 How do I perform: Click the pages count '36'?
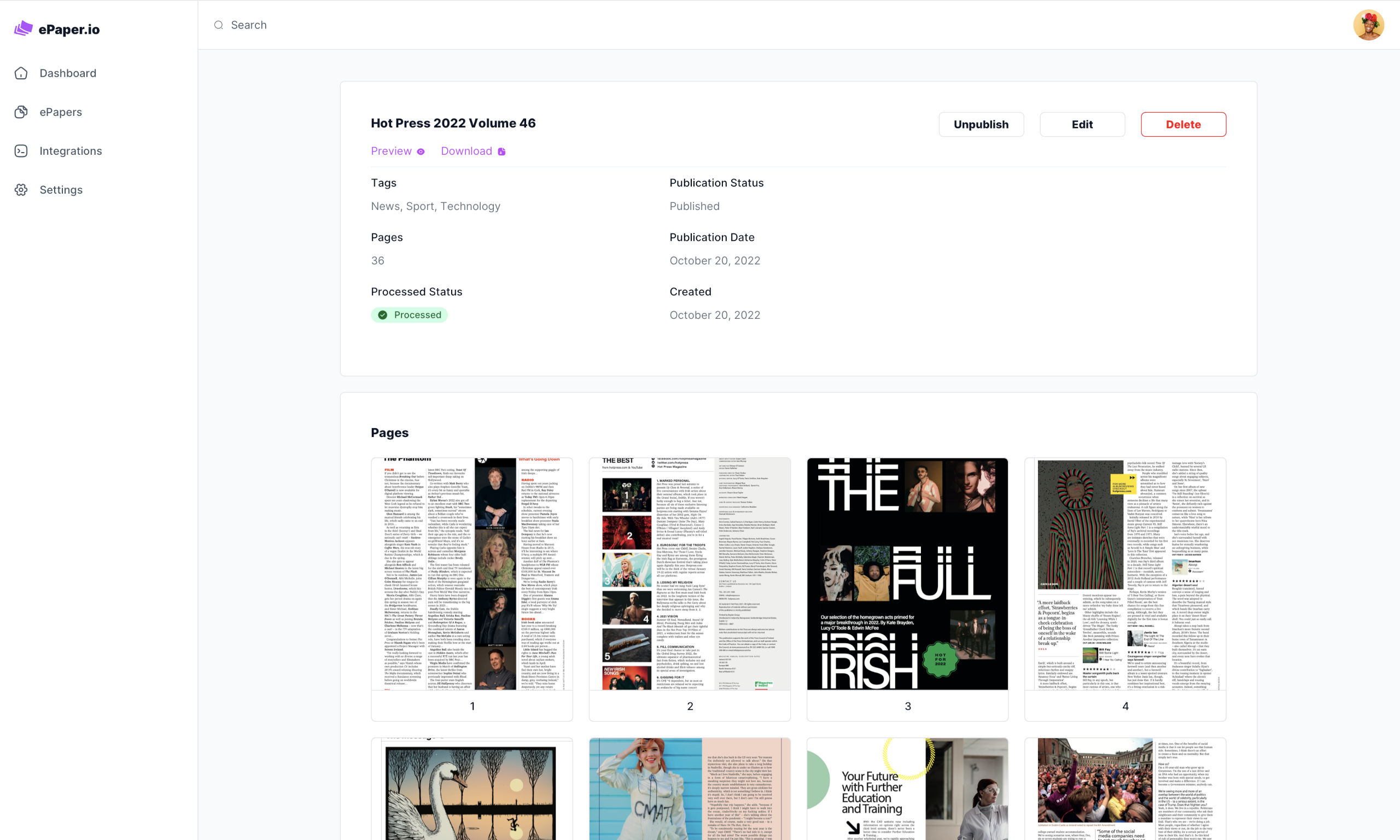(x=377, y=260)
